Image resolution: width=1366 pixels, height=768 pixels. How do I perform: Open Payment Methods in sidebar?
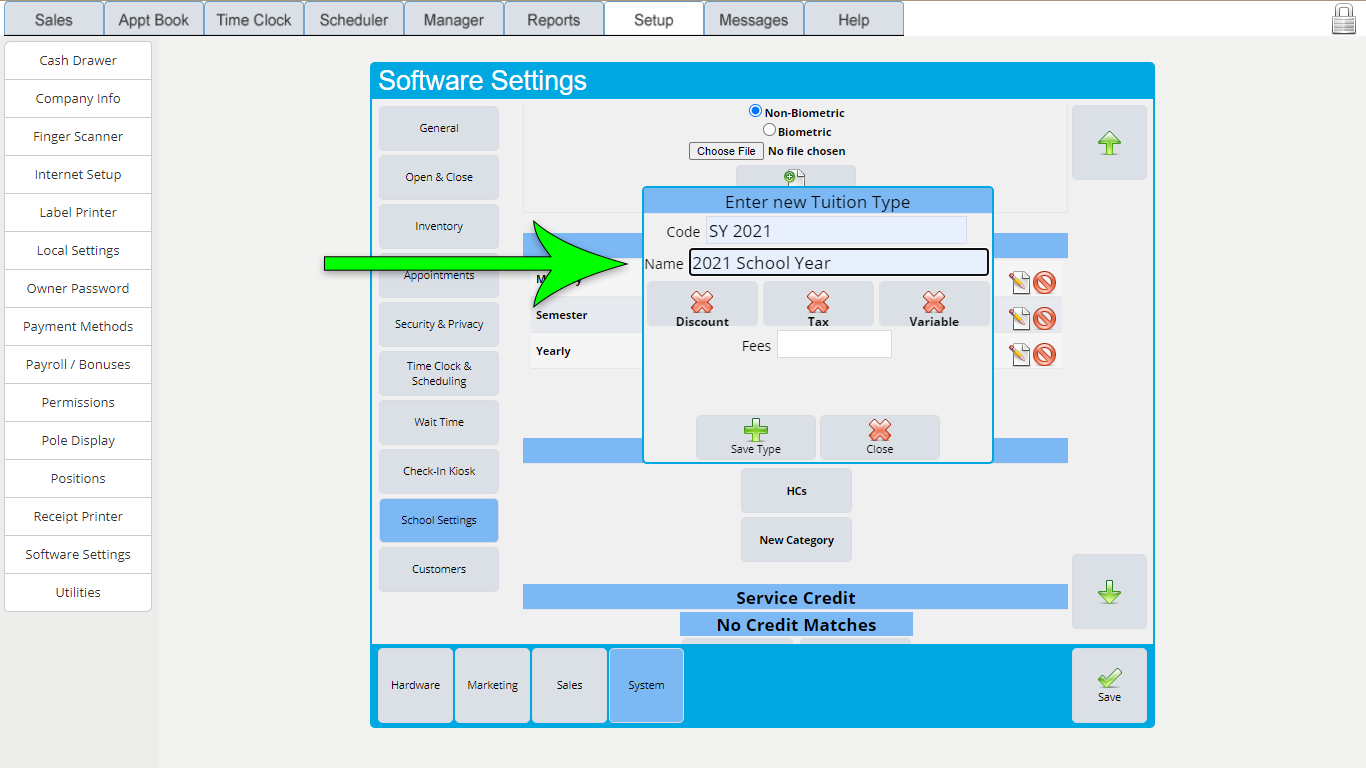click(x=78, y=327)
